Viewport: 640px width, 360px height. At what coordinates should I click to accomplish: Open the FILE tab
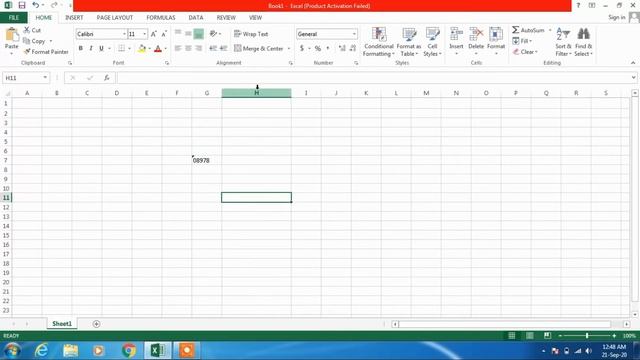(14, 18)
